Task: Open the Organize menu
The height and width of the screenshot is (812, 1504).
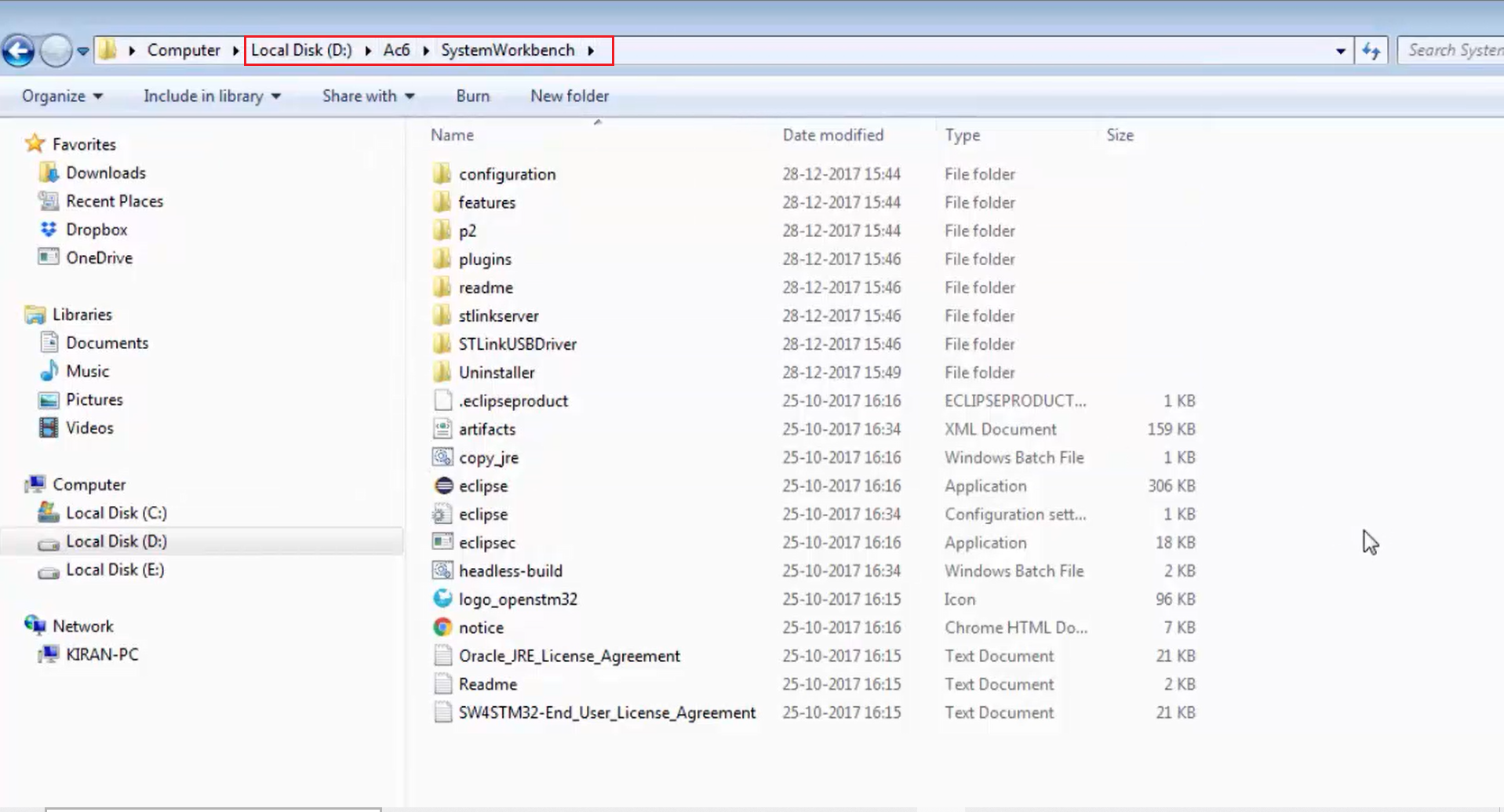Action: 62,96
